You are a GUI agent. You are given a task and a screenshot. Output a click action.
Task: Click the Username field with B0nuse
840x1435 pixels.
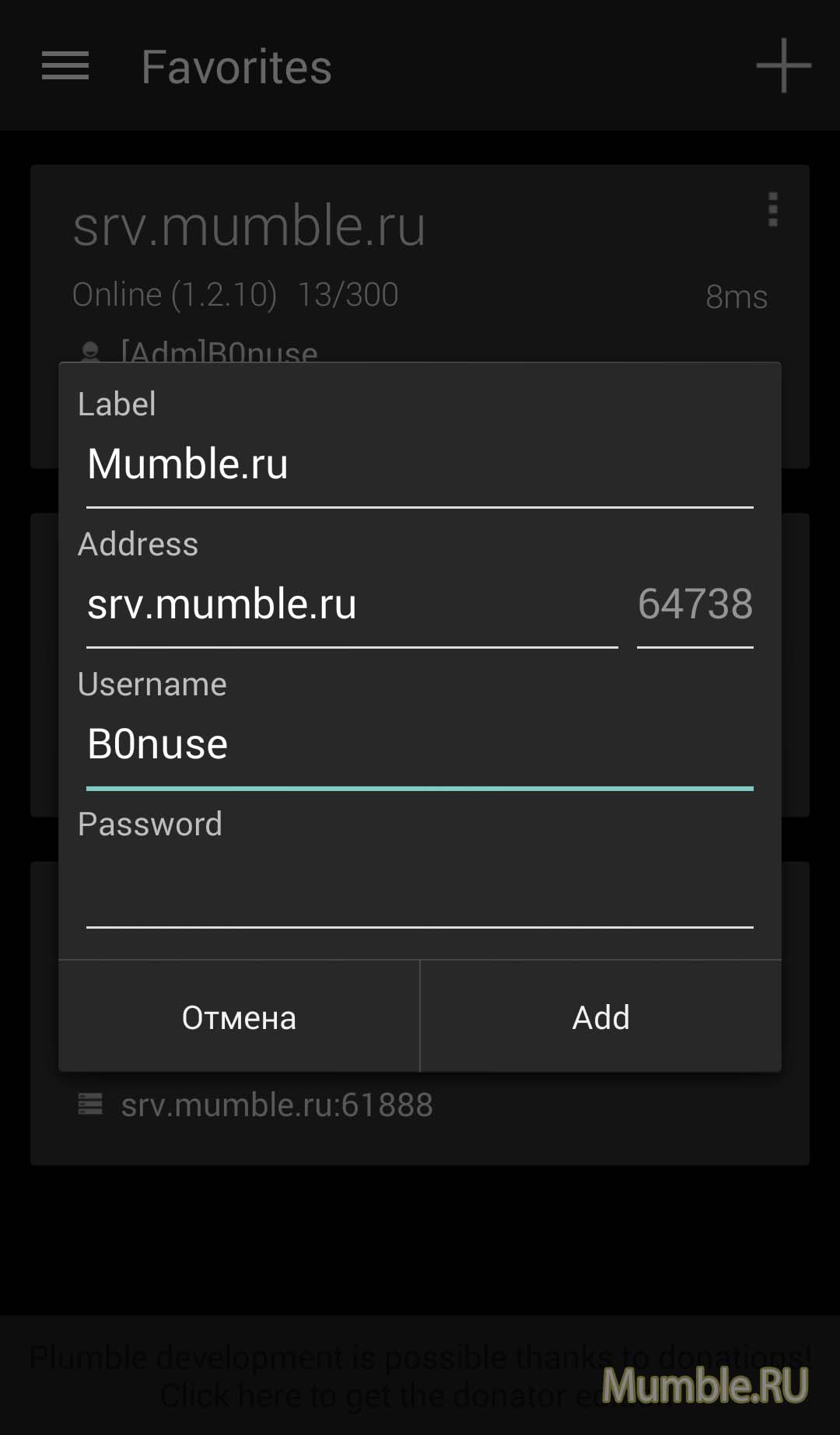point(420,745)
